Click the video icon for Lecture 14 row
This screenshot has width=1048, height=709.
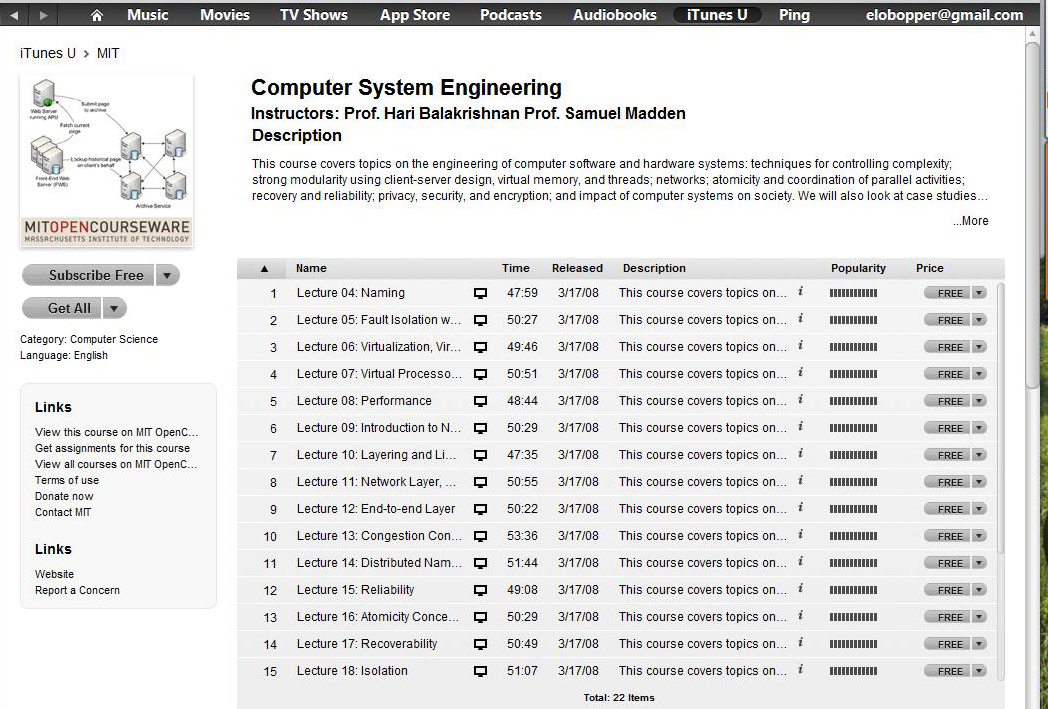click(x=480, y=563)
